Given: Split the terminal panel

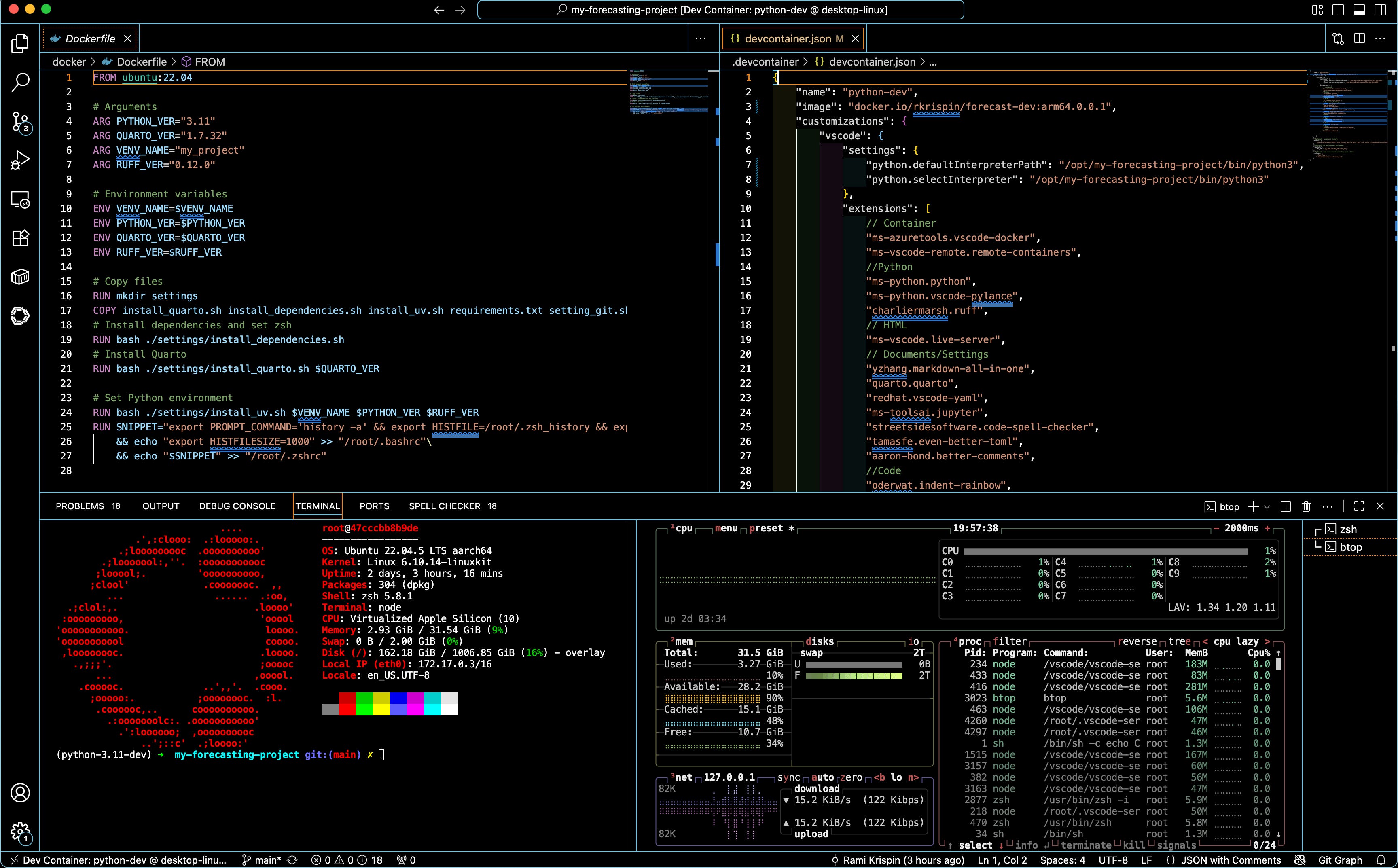Looking at the screenshot, I should click(x=1286, y=506).
